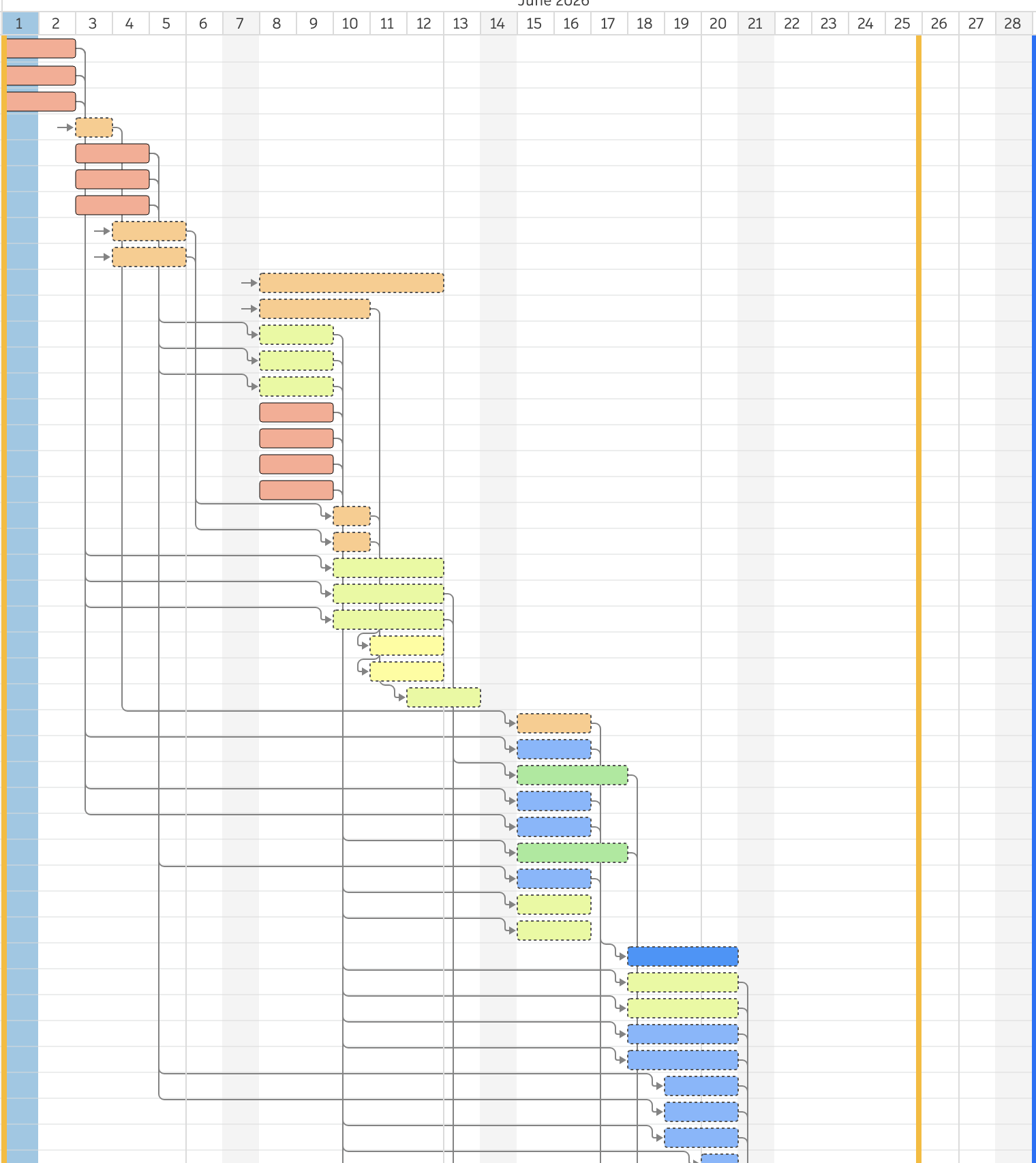Click day 27 header cell
Screen dimensions: 1036x1163
pyautogui.click(x=977, y=24)
